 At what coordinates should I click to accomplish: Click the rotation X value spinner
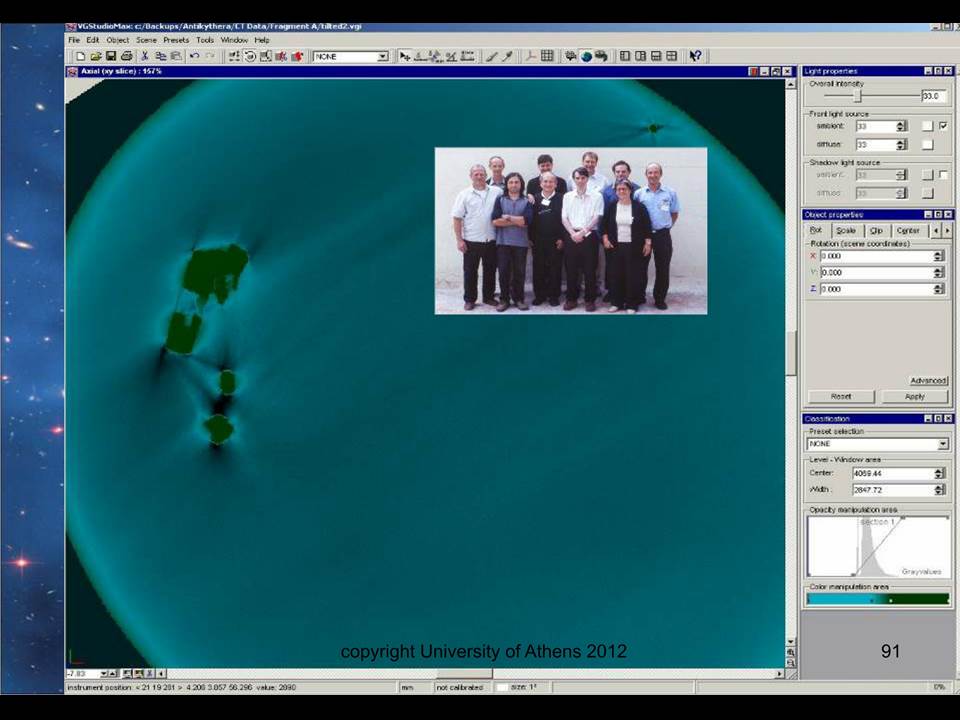(939, 256)
